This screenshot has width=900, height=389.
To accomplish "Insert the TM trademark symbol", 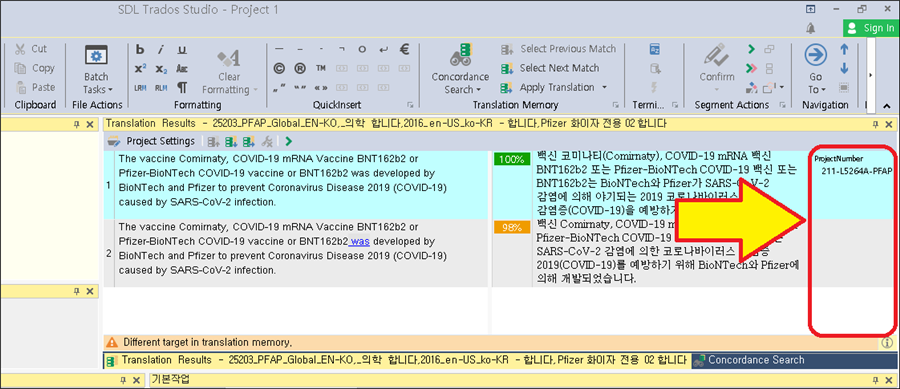I will (320, 68).
